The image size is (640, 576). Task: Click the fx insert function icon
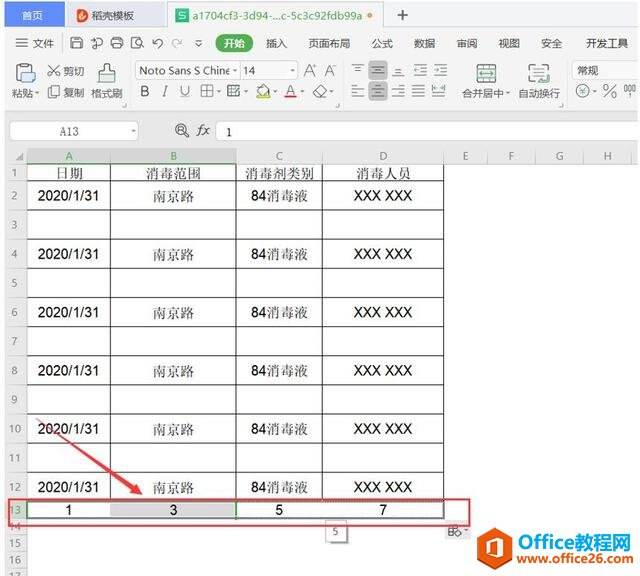pyautogui.click(x=203, y=131)
